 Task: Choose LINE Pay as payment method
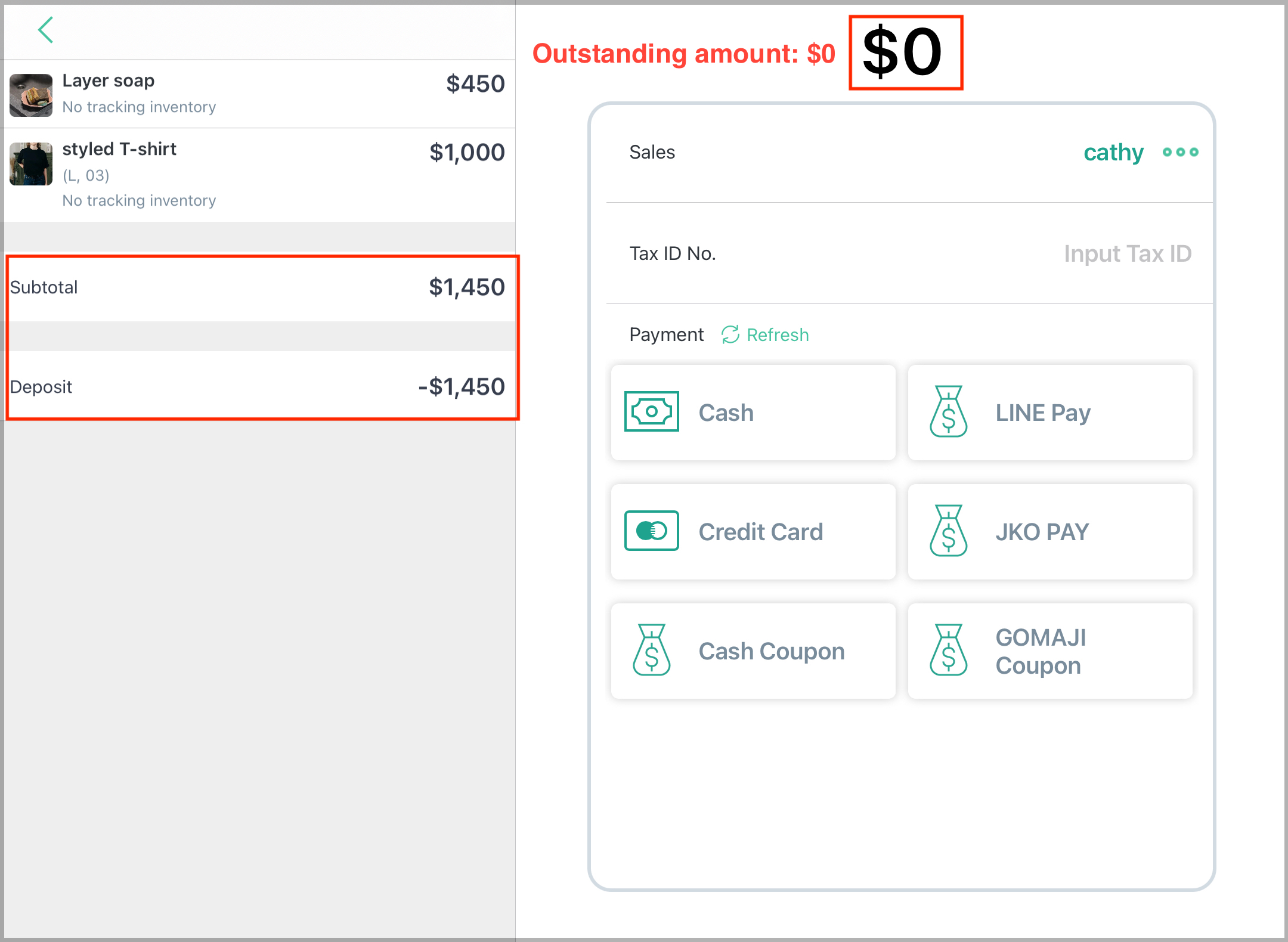tap(1050, 413)
